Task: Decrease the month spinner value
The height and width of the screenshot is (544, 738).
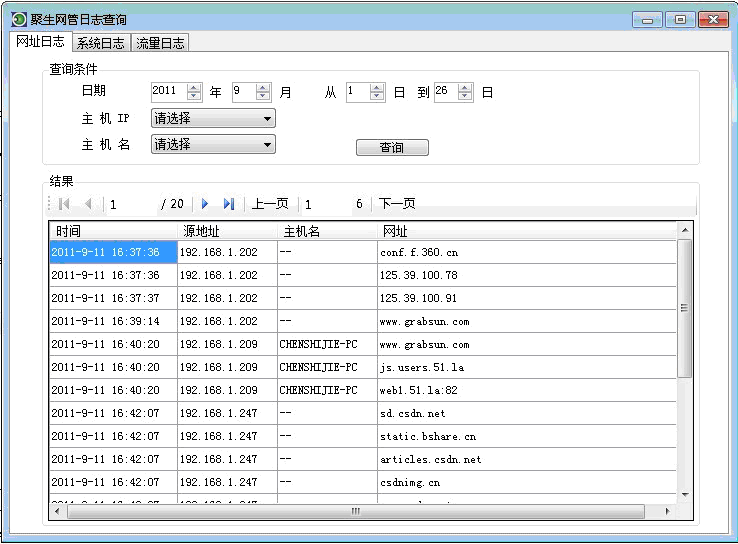Action: pos(263,96)
